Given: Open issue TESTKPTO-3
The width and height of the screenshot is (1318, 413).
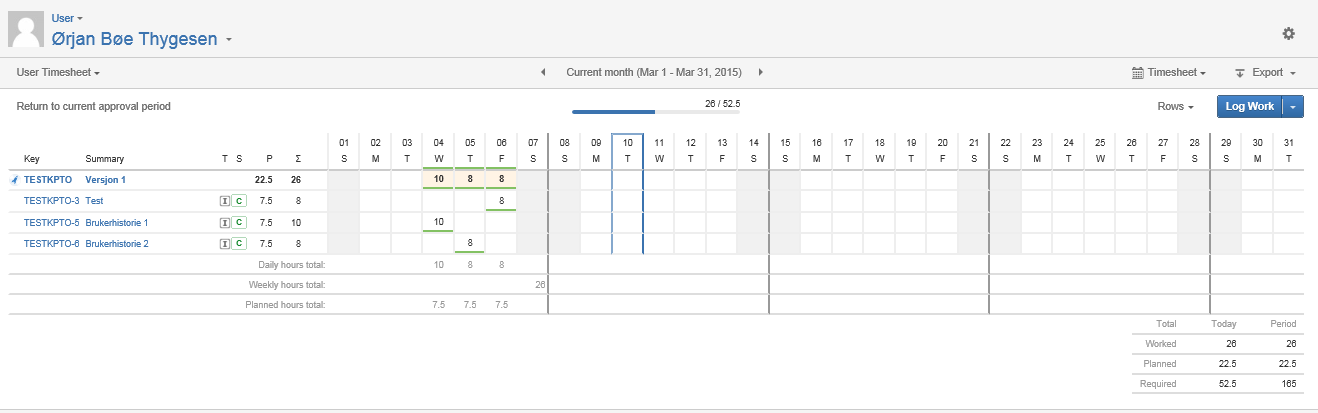Looking at the screenshot, I should (x=52, y=201).
